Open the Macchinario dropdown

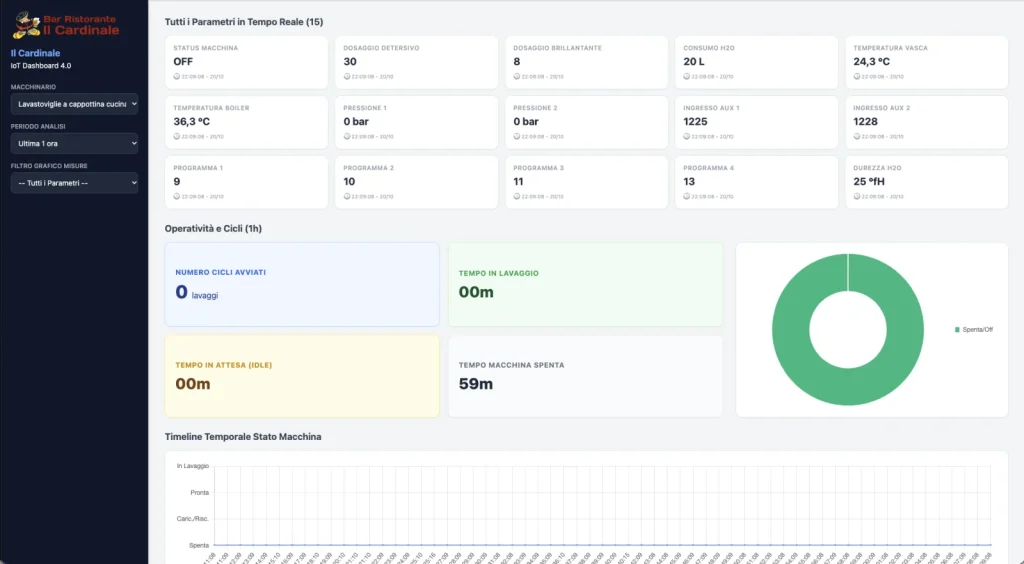[x=74, y=104]
